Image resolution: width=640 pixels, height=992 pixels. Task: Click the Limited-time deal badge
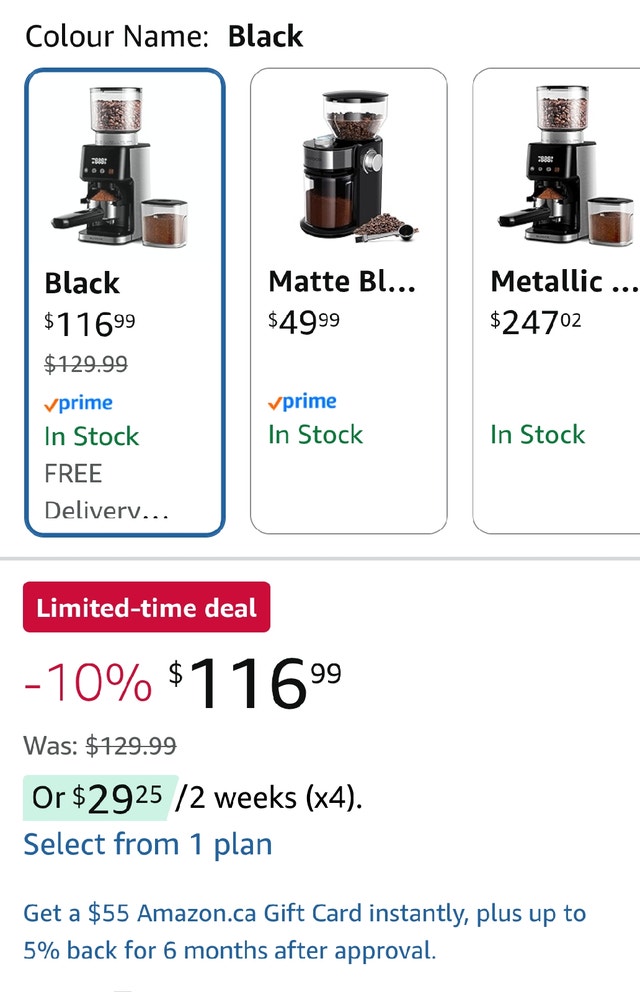pos(146,607)
